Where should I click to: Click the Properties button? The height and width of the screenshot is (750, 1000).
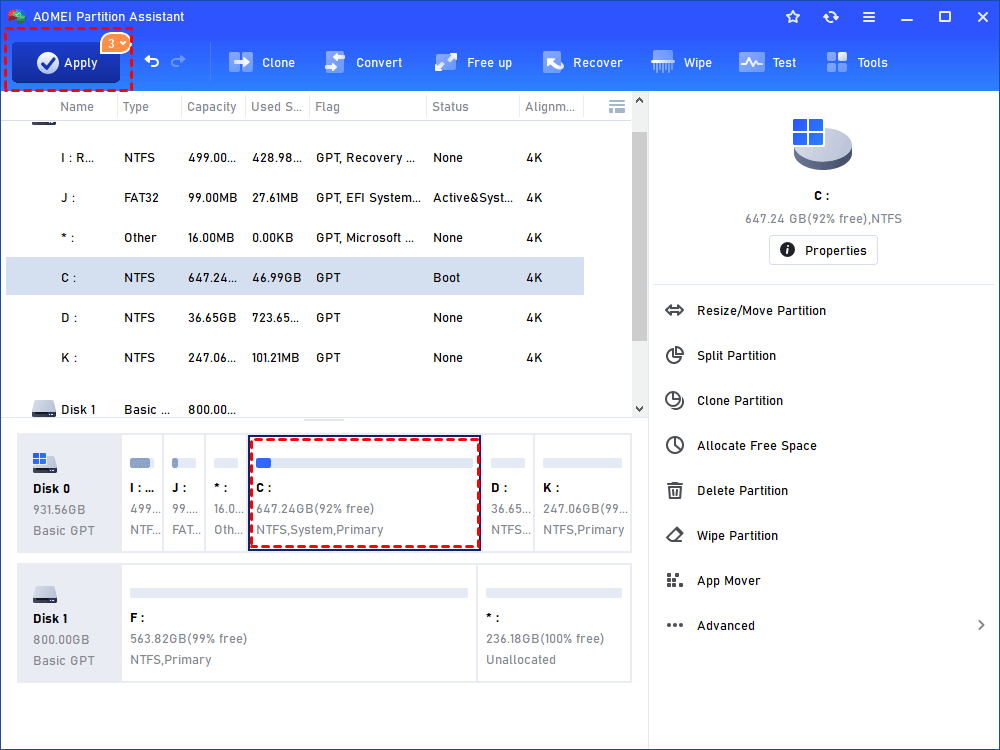(823, 250)
